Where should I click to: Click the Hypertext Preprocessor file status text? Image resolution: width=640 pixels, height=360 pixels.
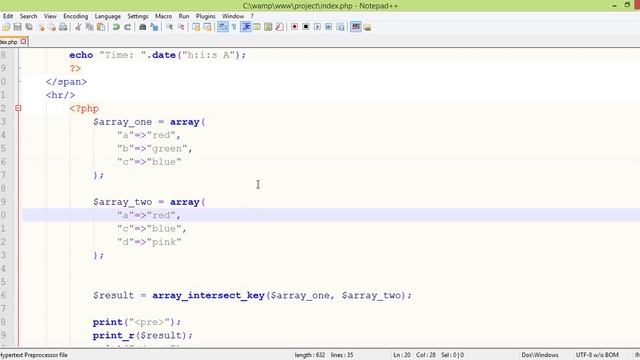click(34, 355)
